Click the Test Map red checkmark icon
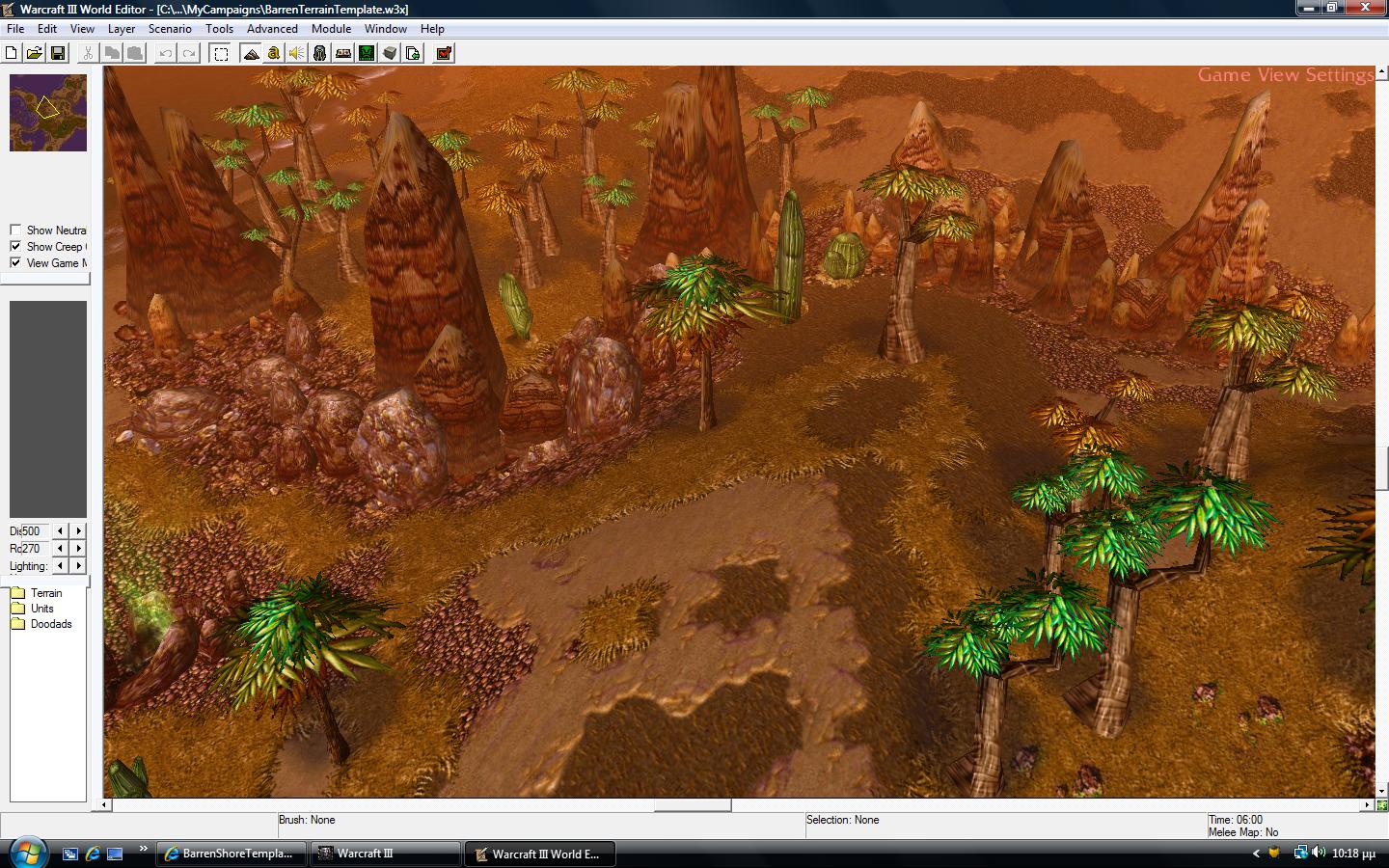 click(x=445, y=53)
